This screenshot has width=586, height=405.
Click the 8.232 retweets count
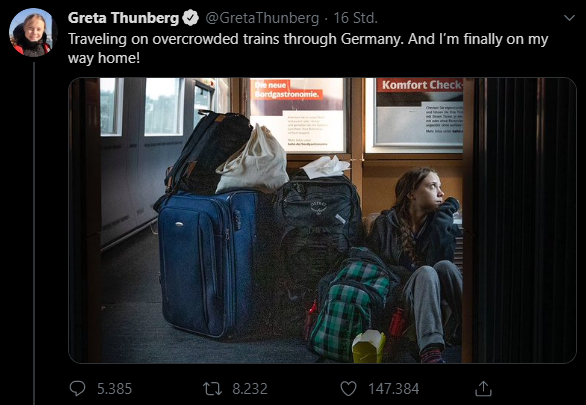click(250, 389)
